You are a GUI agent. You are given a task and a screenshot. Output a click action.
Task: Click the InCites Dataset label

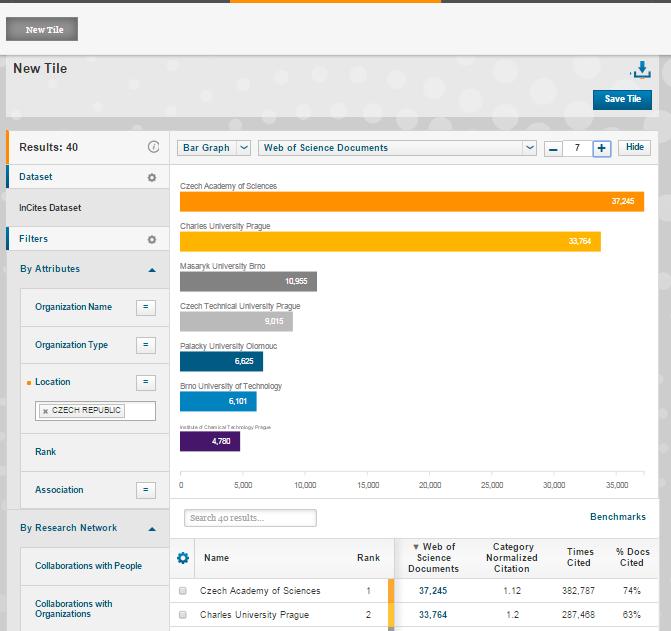[x=50, y=208]
